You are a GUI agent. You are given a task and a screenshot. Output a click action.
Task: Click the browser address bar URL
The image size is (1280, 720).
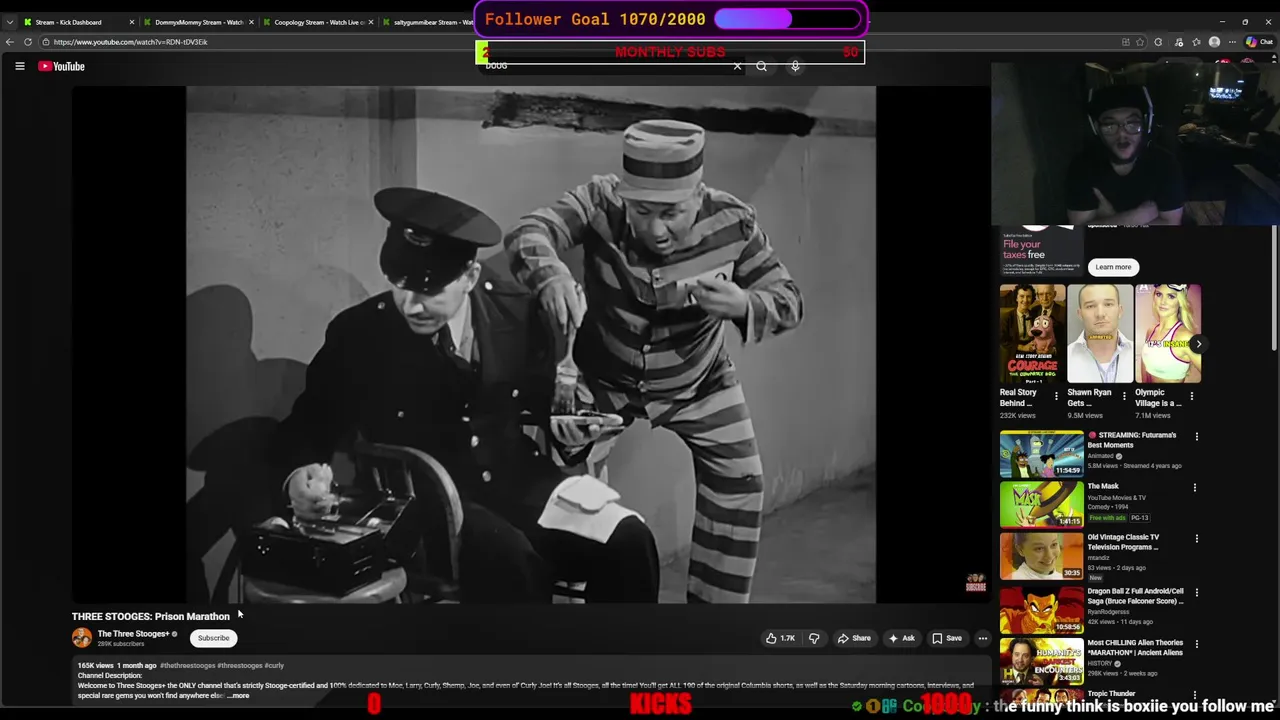tap(130, 42)
